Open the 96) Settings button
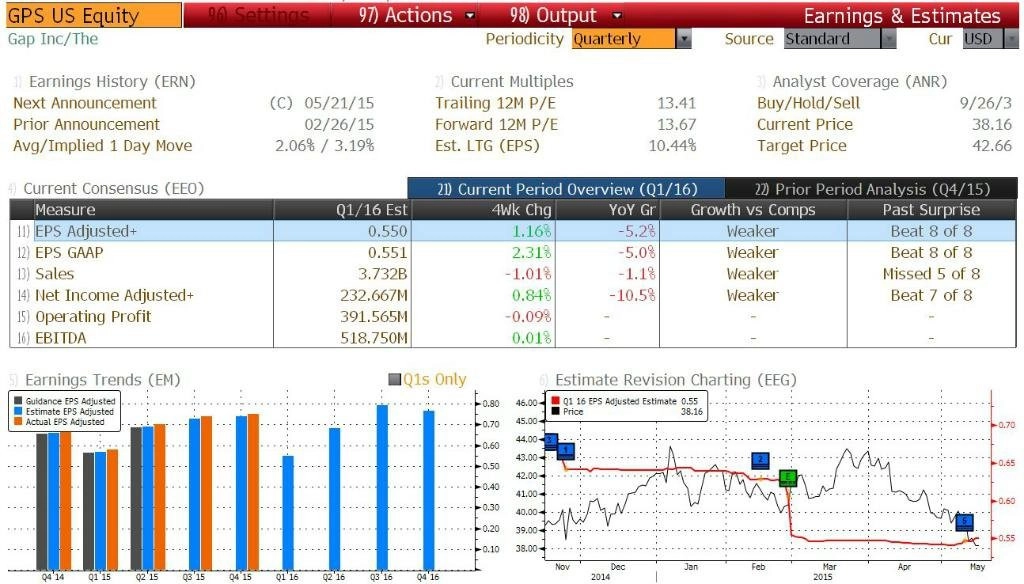 (x=258, y=15)
